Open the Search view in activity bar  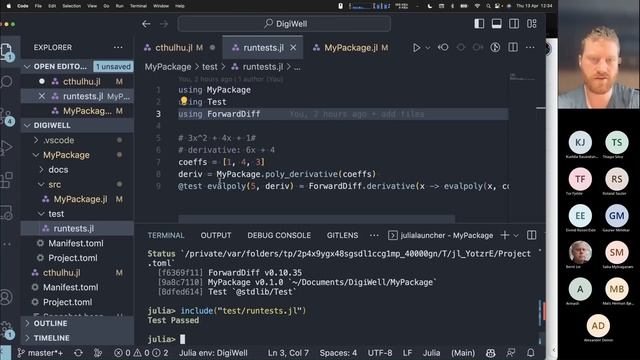(x=7, y=82)
